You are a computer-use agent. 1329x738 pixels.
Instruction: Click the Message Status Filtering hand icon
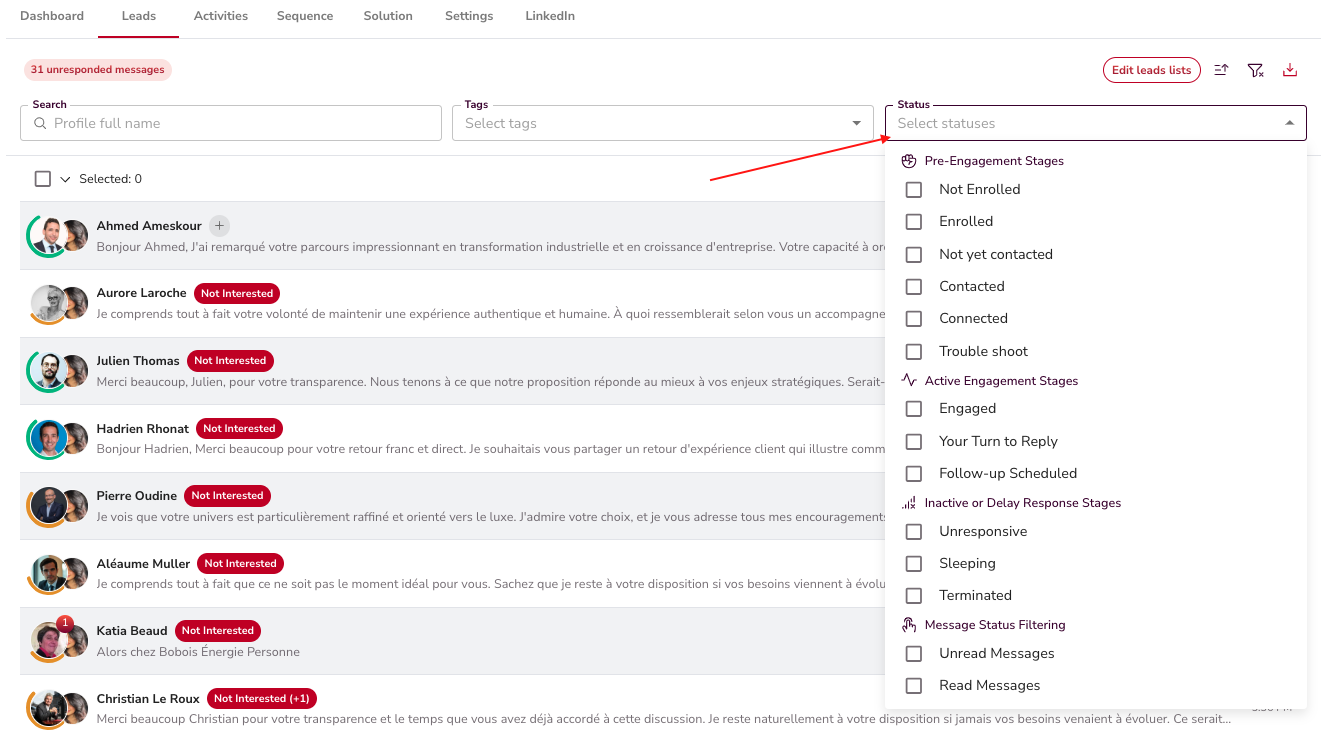pyautogui.click(x=909, y=625)
